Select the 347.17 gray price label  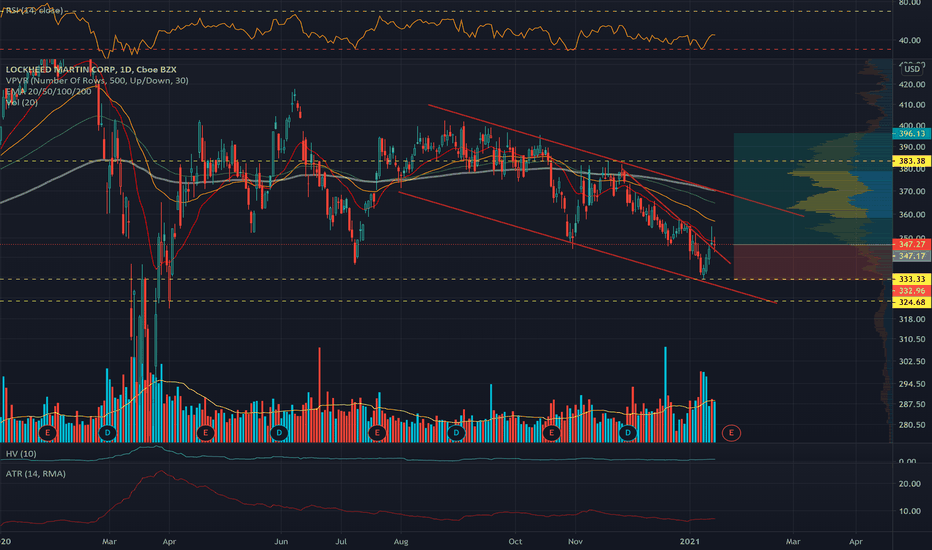pos(912,256)
